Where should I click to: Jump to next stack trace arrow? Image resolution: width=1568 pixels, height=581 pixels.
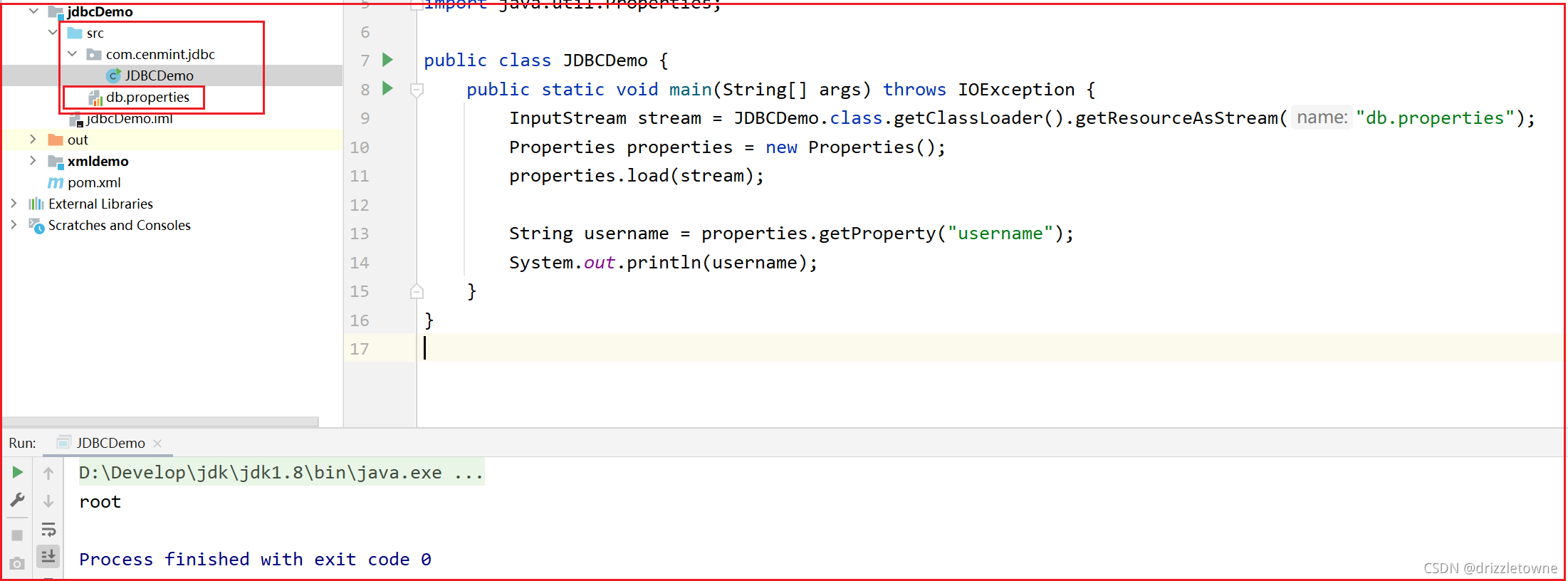pyautogui.click(x=48, y=501)
